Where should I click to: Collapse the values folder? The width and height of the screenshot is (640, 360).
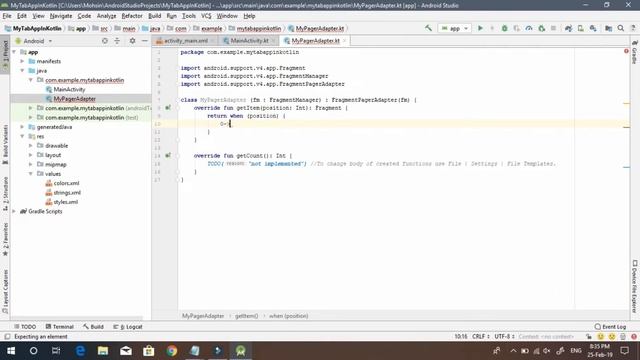[x=31, y=174]
